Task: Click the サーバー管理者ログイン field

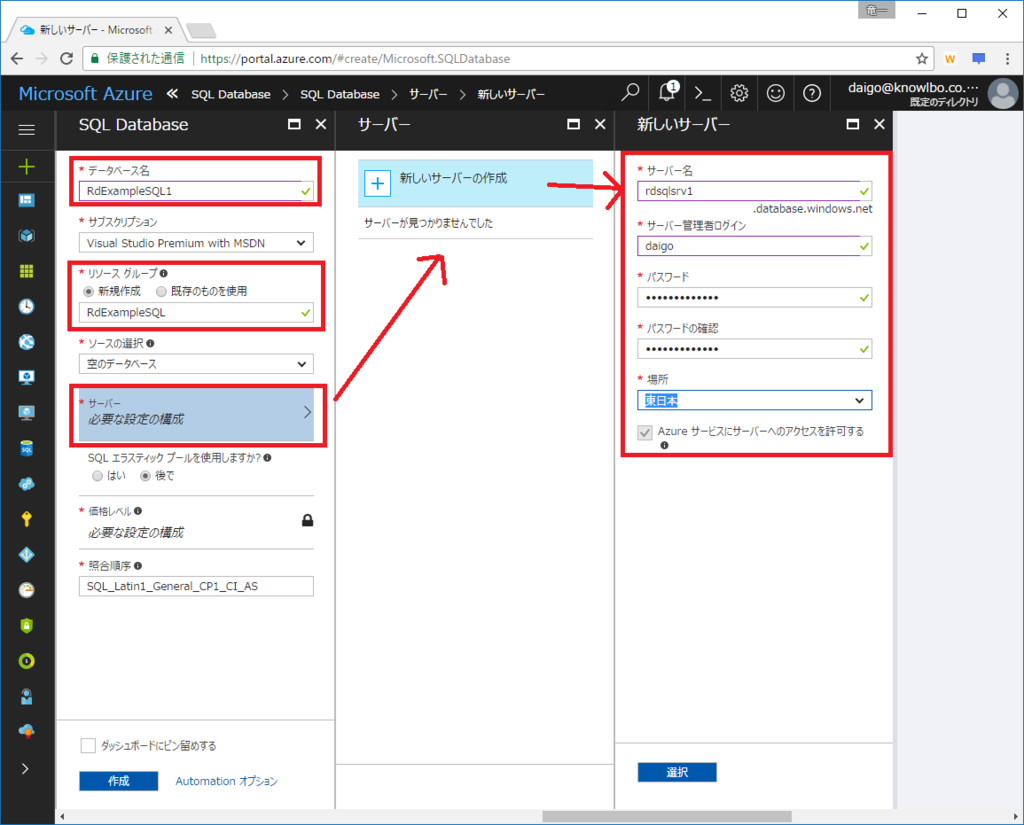Action: coord(754,246)
